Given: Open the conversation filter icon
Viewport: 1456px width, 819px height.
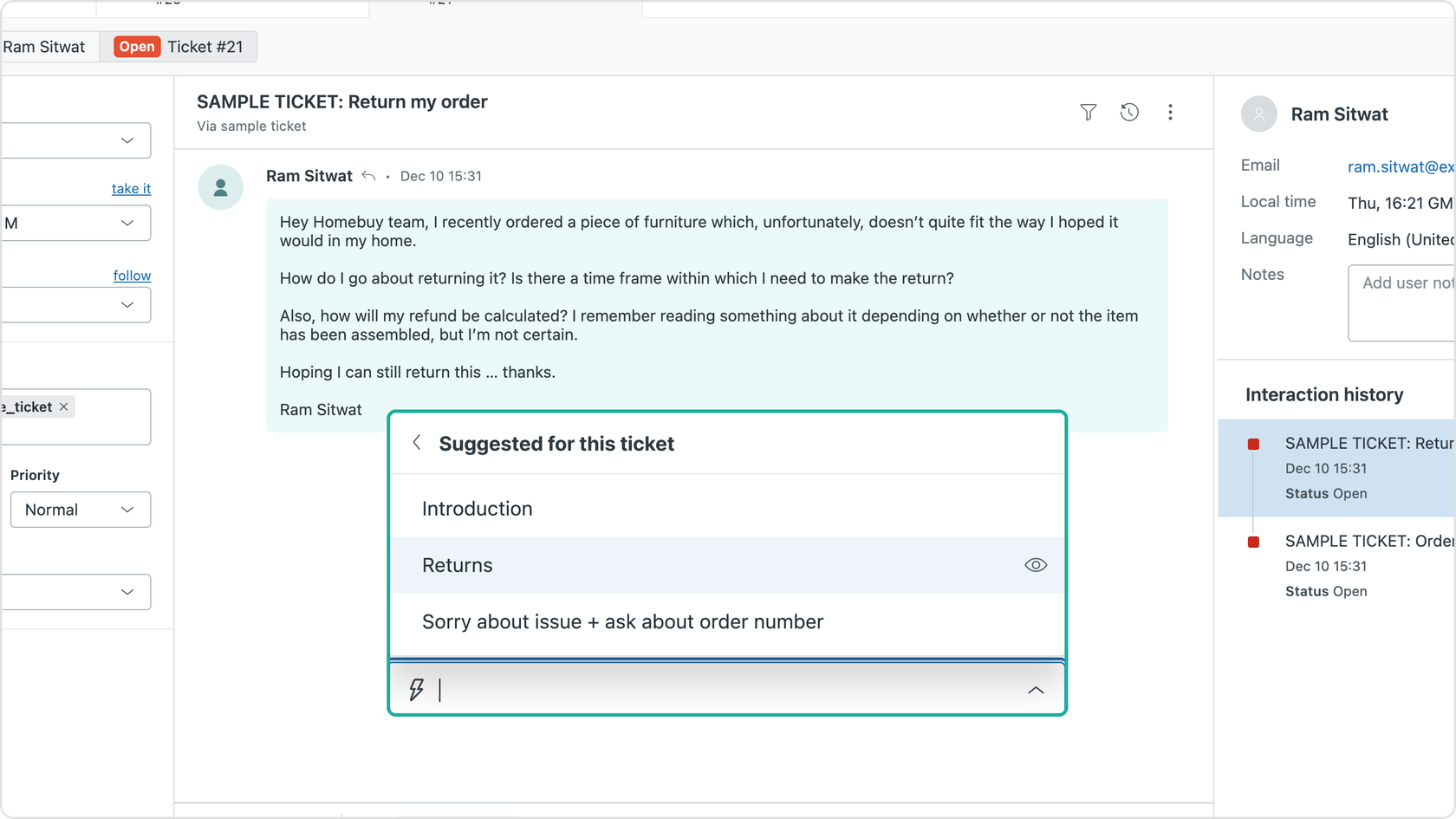Looking at the screenshot, I should click(1088, 113).
